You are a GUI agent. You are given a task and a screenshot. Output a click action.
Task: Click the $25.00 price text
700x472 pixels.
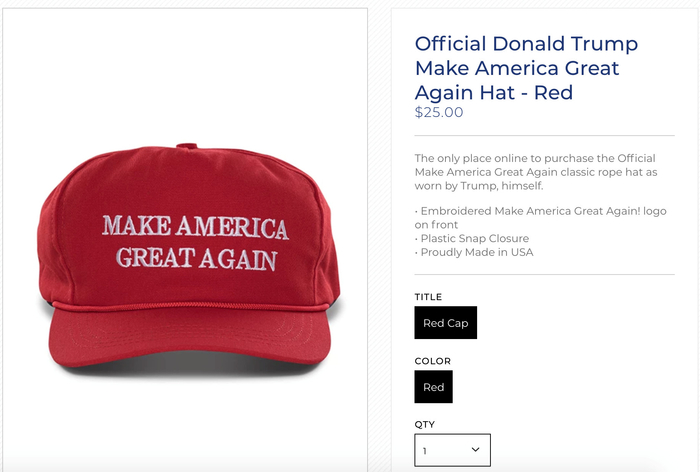click(x=439, y=112)
